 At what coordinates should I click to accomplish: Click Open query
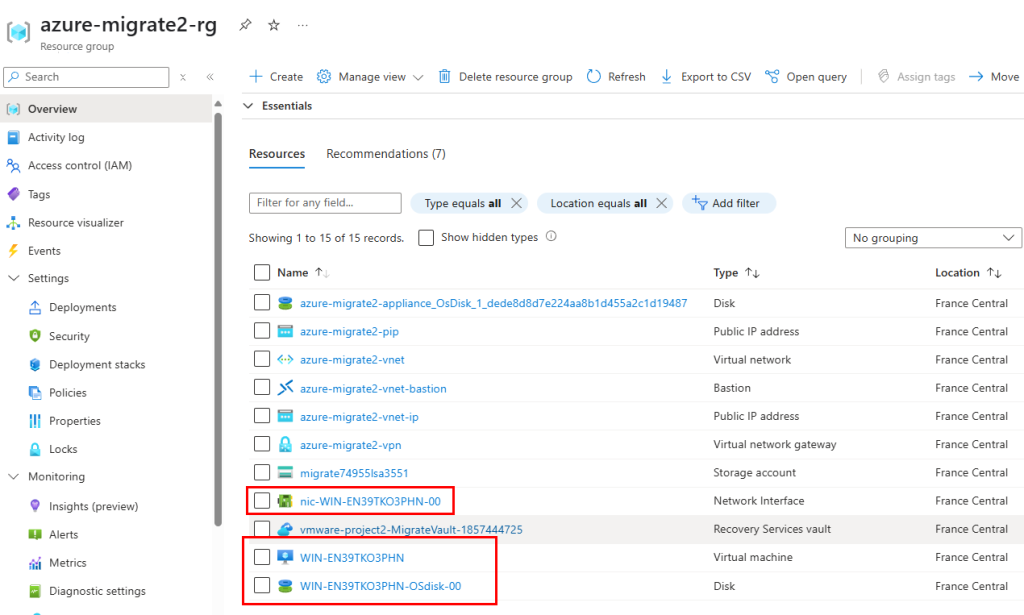[x=805, y=76]
